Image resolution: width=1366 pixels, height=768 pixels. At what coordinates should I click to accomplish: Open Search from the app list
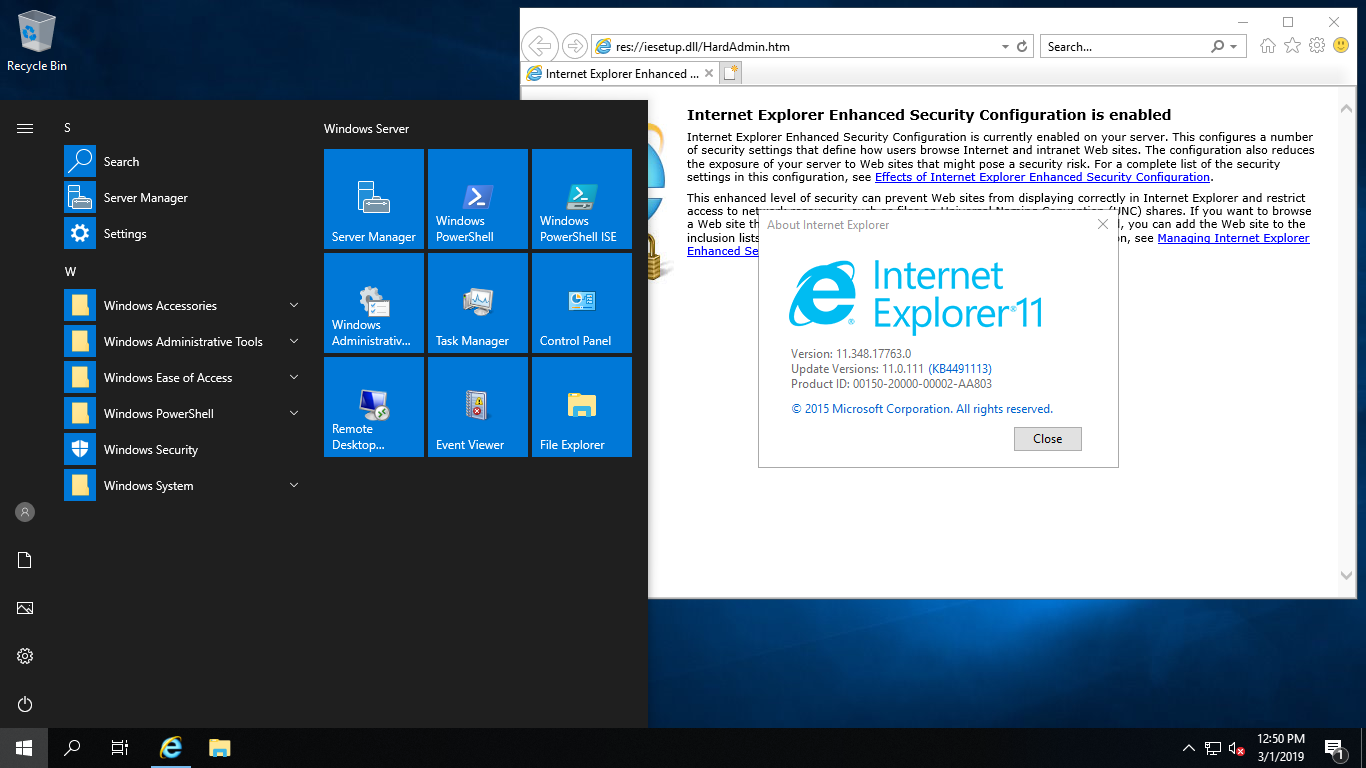pyautogui.click(x=184, y=162)
